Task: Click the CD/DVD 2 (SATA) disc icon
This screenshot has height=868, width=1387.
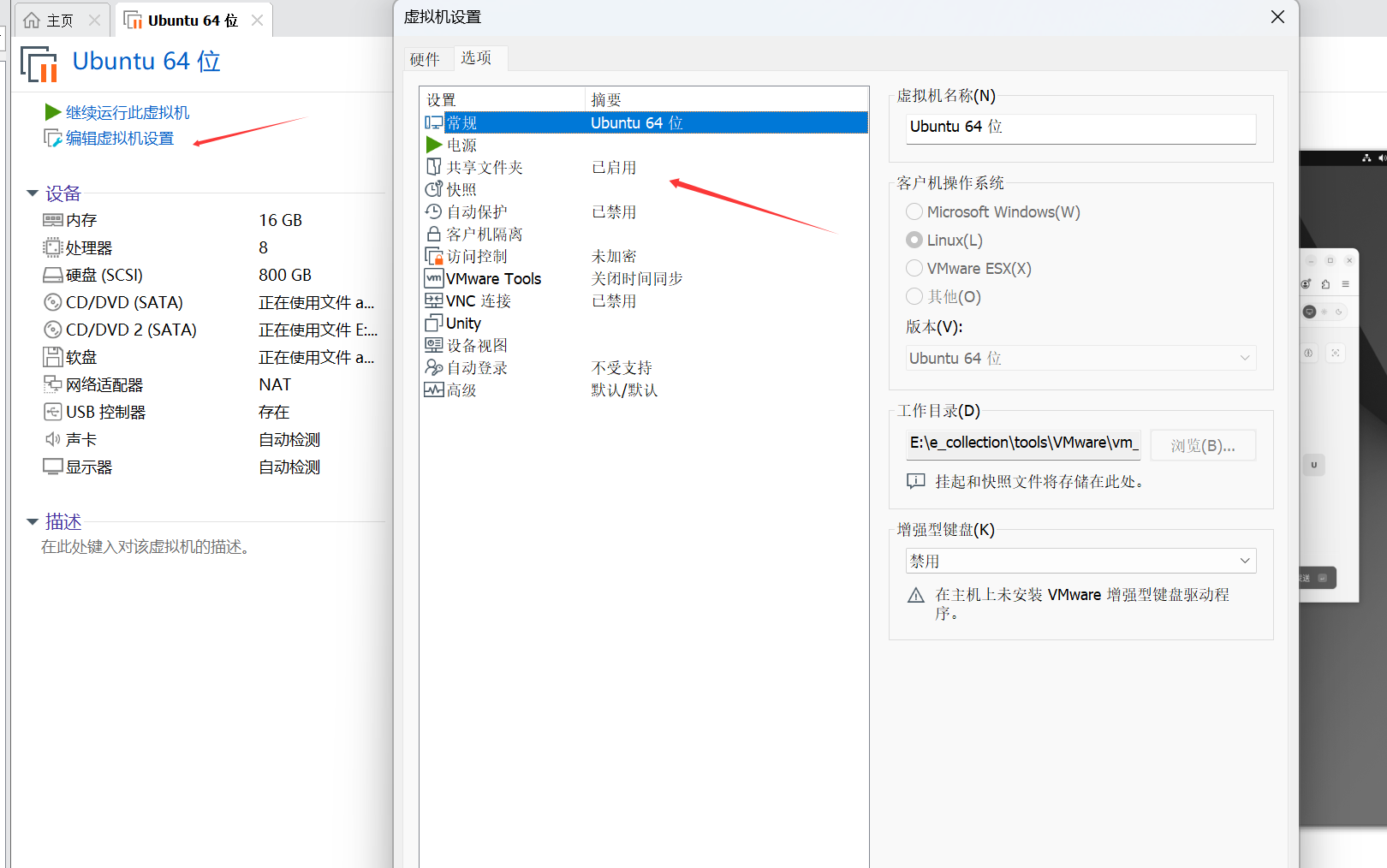Action: (x=53, y=330)
